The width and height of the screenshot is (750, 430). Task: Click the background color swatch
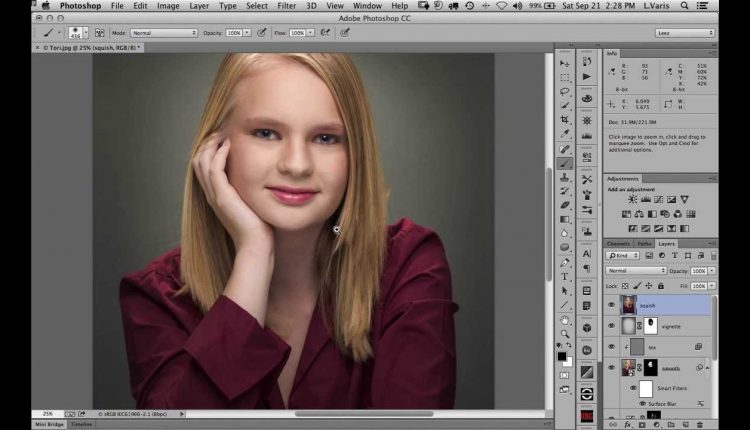tap(568, 362)
